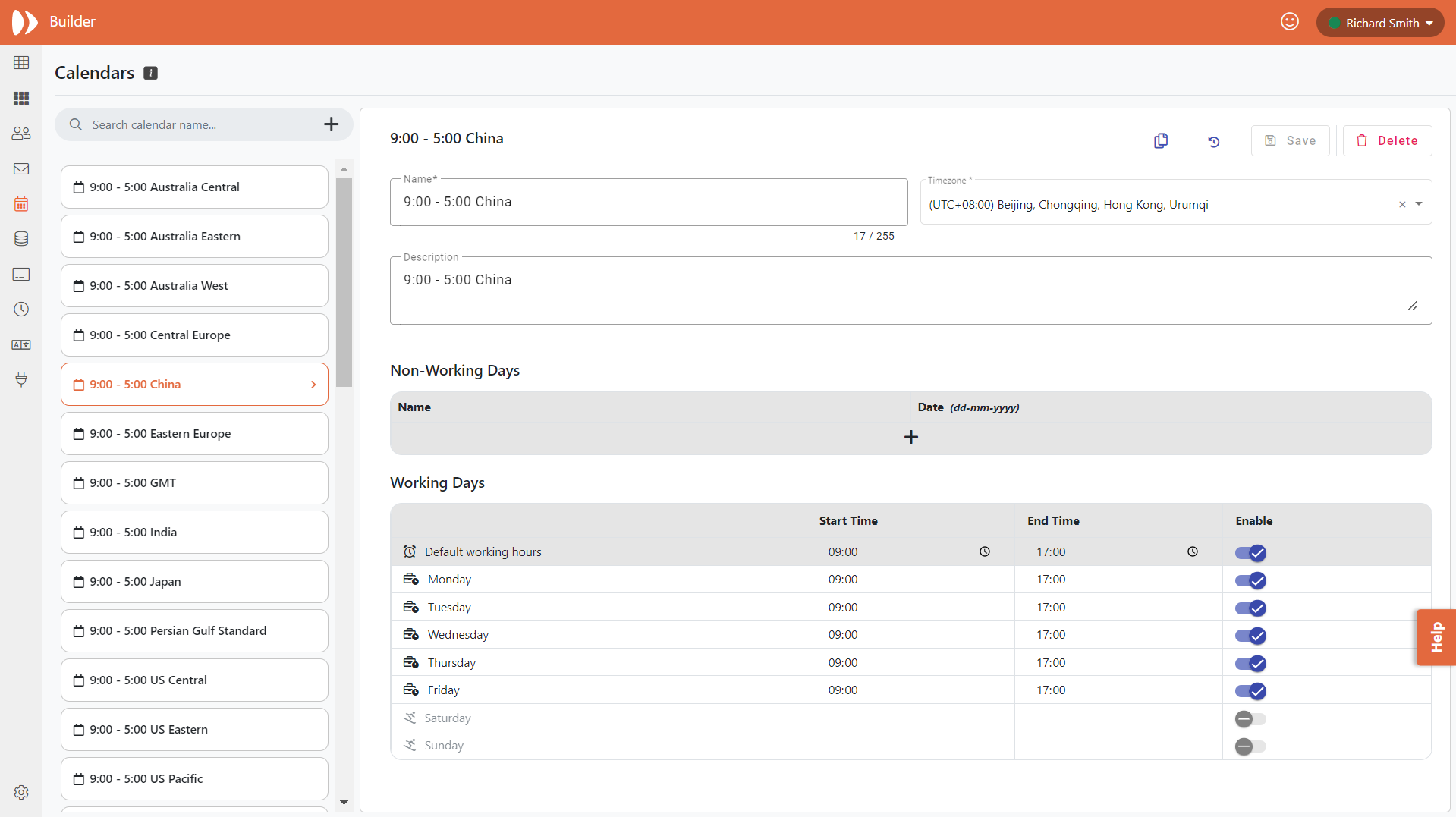Click the calendar list scrollbar thumb
Screen dimensions: 1456x817
pos(344,281)
